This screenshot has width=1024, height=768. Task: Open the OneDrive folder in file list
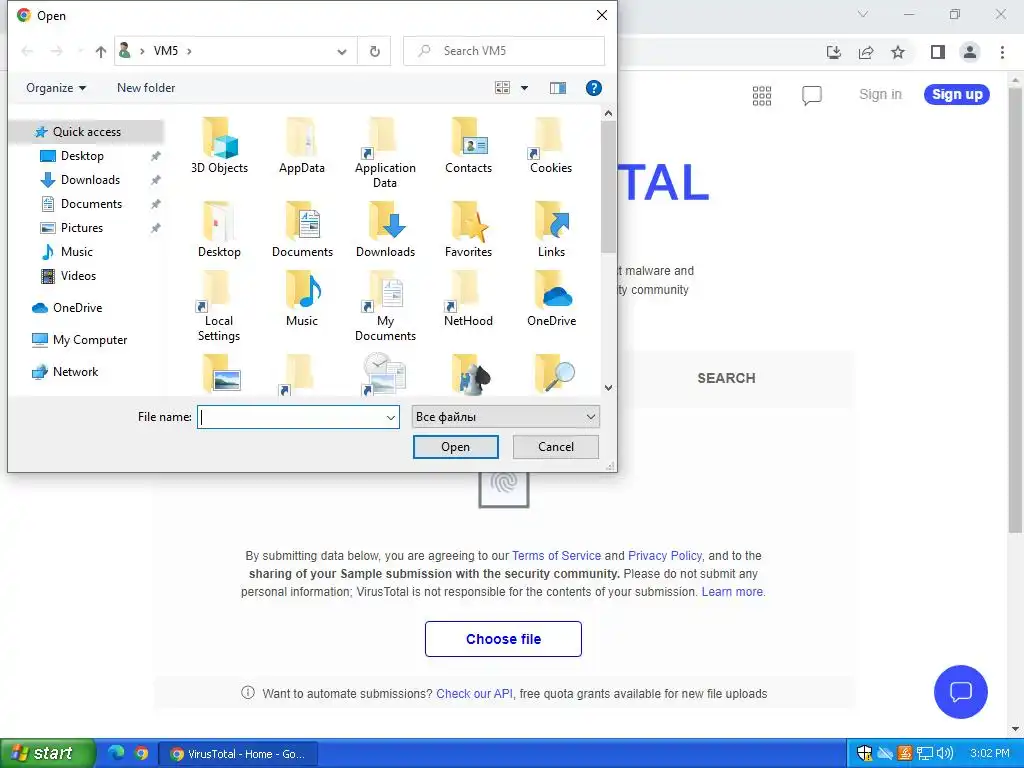[551, 298]
